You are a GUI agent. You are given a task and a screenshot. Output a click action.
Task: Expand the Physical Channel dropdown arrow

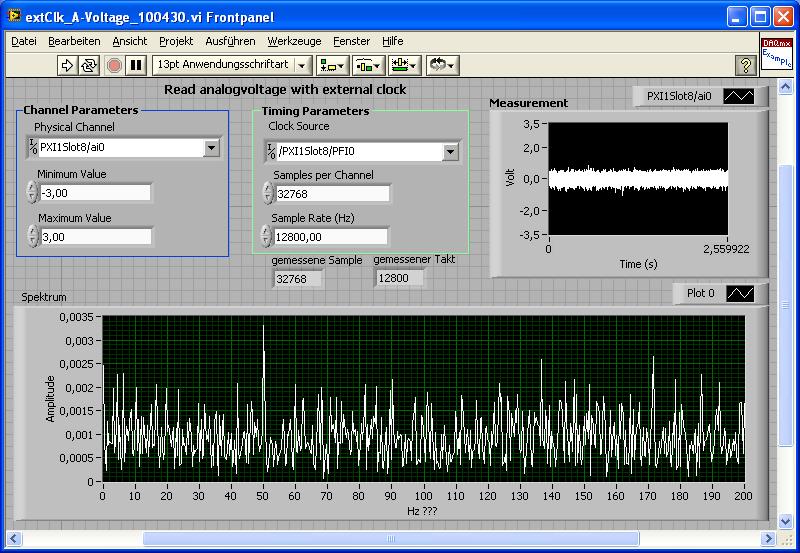(x=211, y=148)
